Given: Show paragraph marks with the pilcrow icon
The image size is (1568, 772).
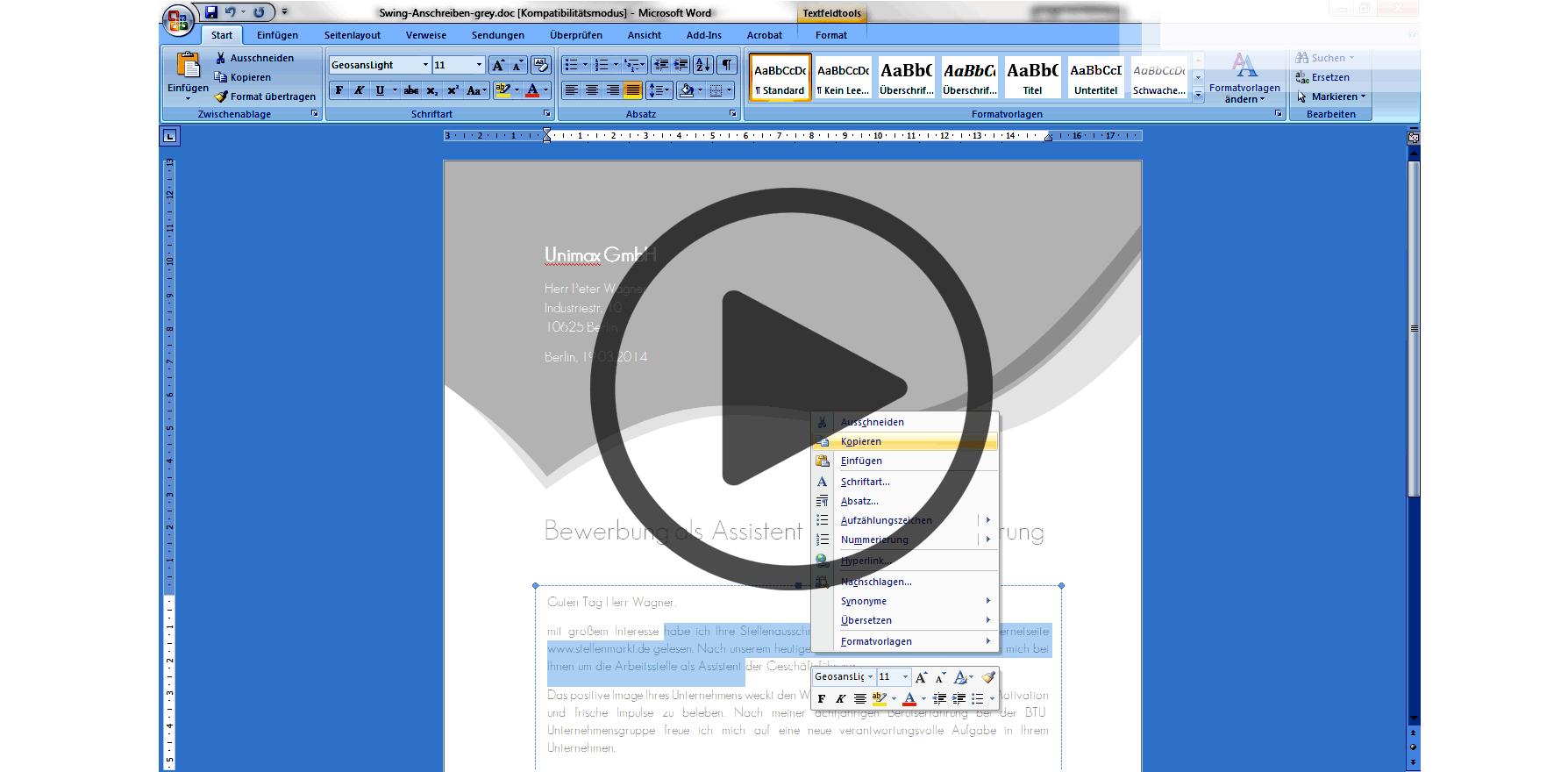Looking at the screenshot, I should (727, 65).
